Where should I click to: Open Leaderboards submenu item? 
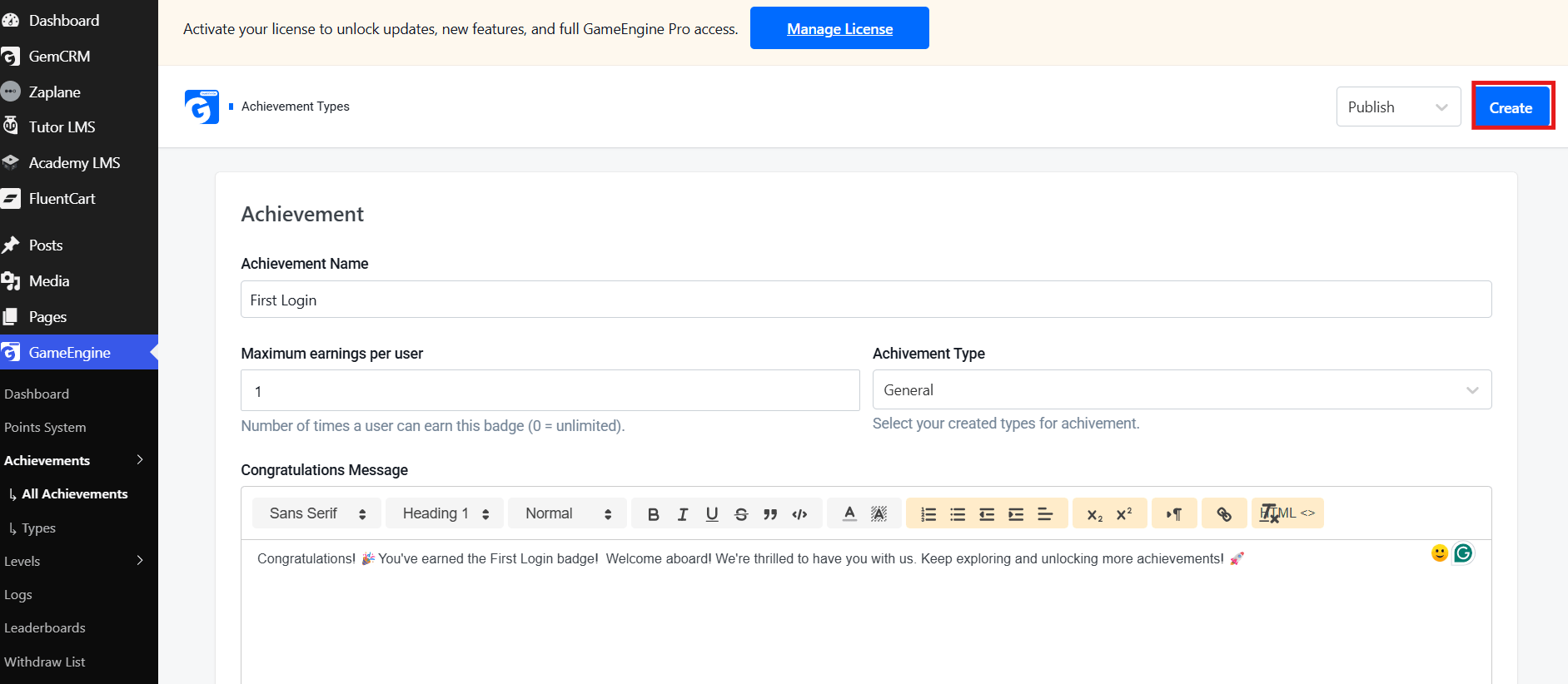[45, 628]
